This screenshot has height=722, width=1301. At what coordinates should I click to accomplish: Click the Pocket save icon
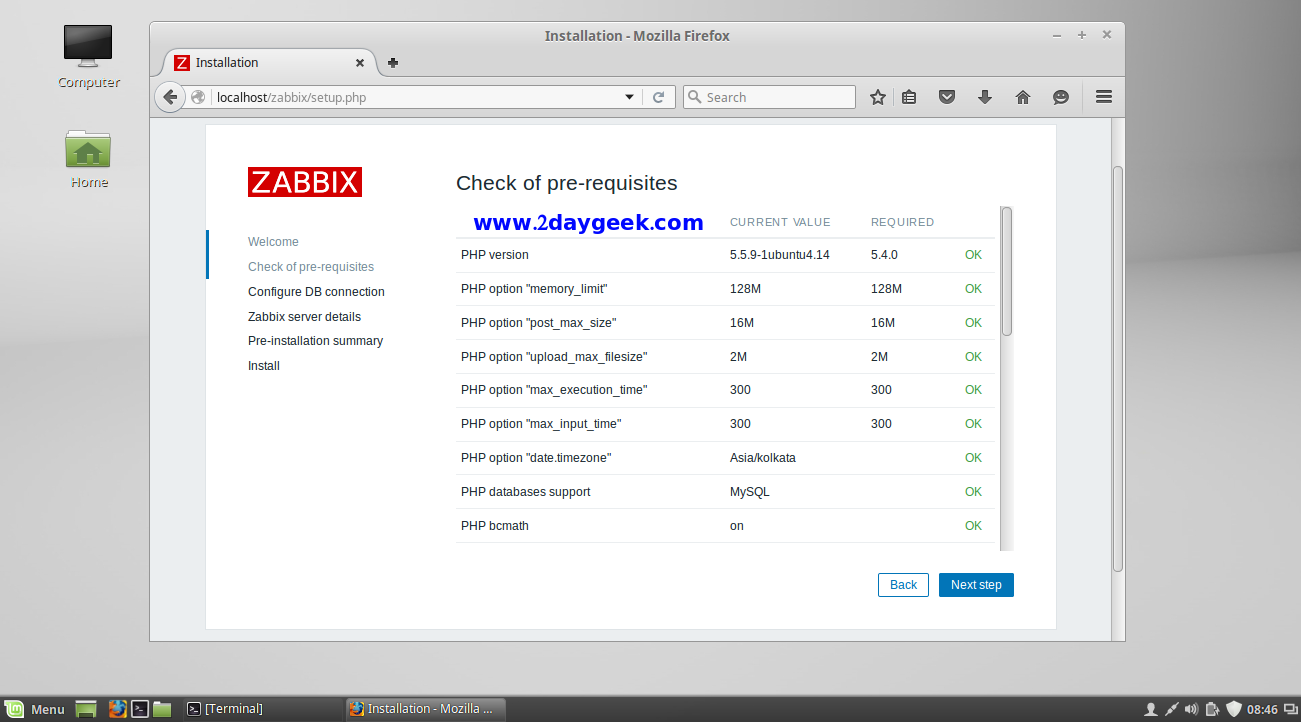coord(947,97)
